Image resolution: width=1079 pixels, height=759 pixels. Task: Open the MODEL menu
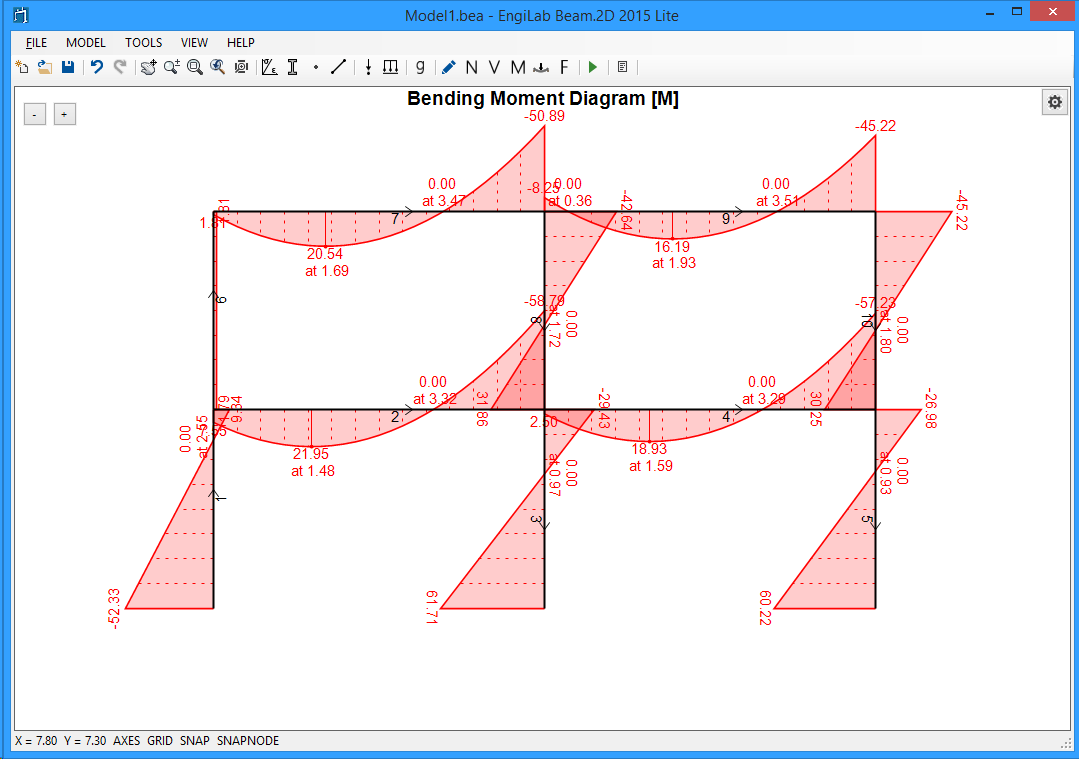click(85, 43)
